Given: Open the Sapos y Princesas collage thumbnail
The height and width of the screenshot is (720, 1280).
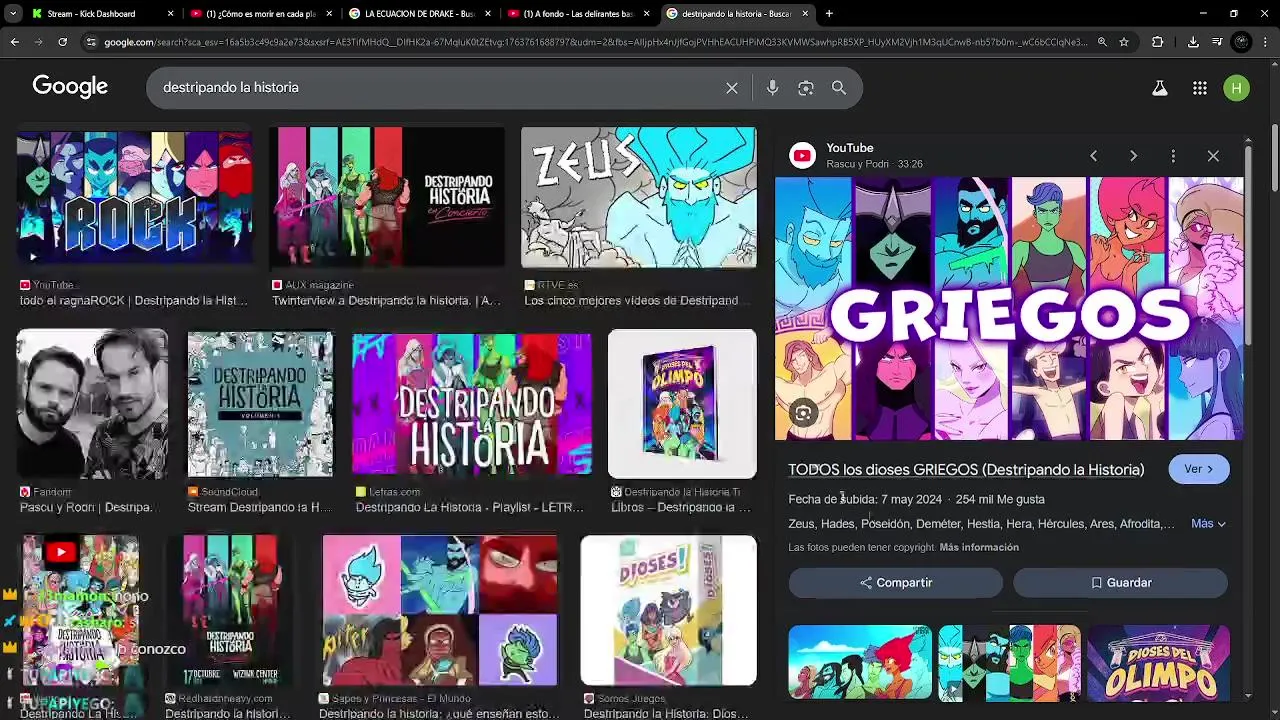Looking at the screenshot, I should (440, 611).
